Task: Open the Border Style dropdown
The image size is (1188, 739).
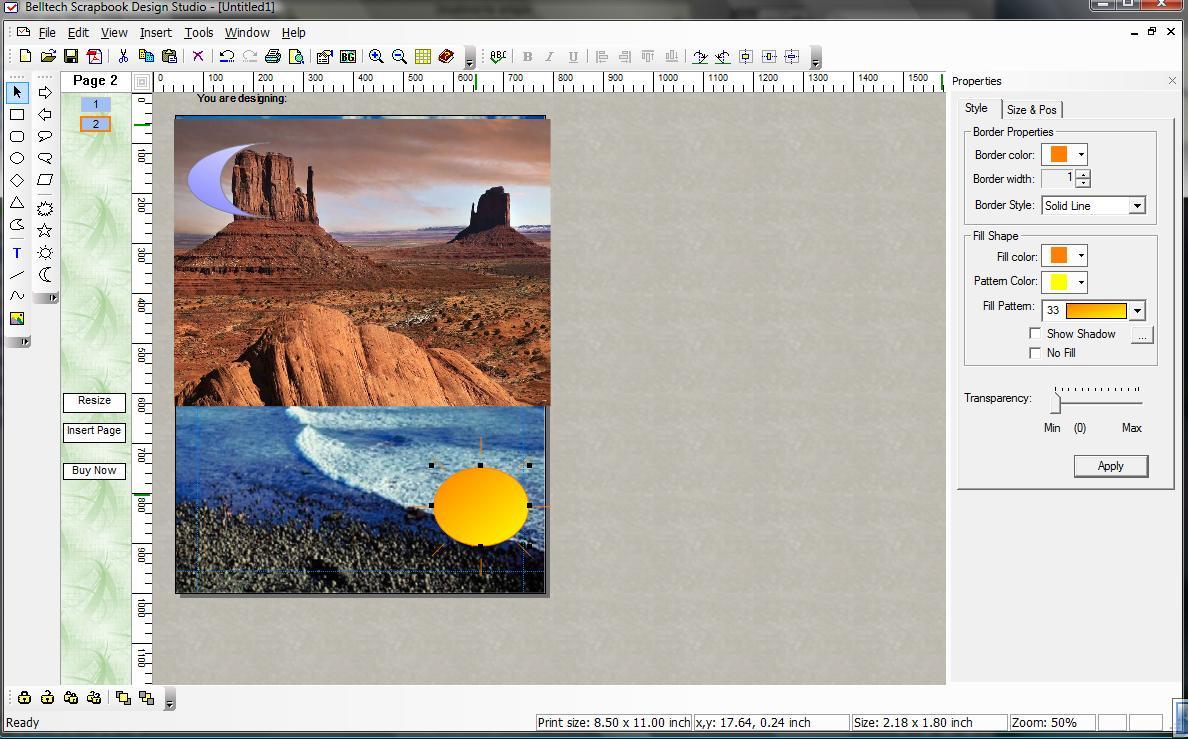Action: click(1137, 205)
